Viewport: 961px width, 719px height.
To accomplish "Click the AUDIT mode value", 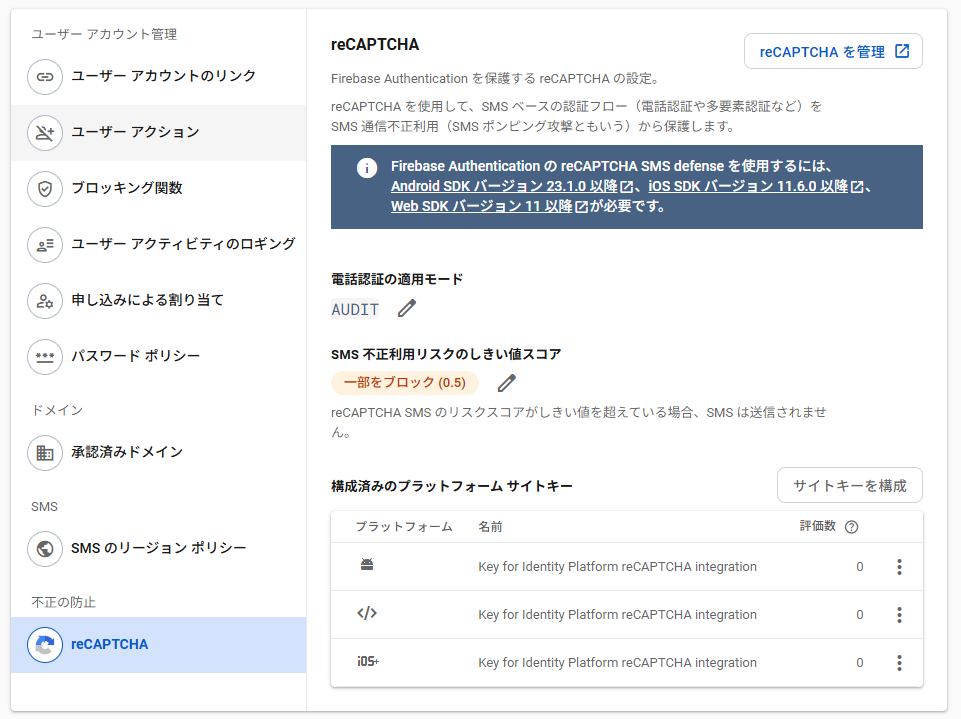I will [355, 310].
